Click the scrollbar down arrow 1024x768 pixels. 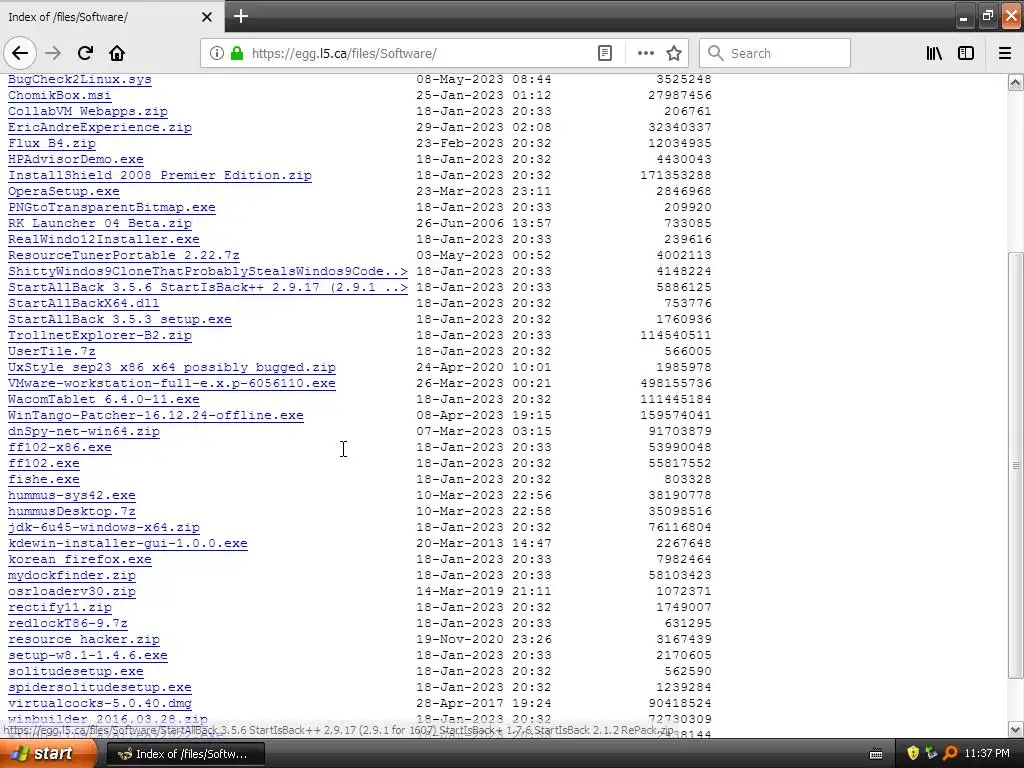pos(1016,729)
